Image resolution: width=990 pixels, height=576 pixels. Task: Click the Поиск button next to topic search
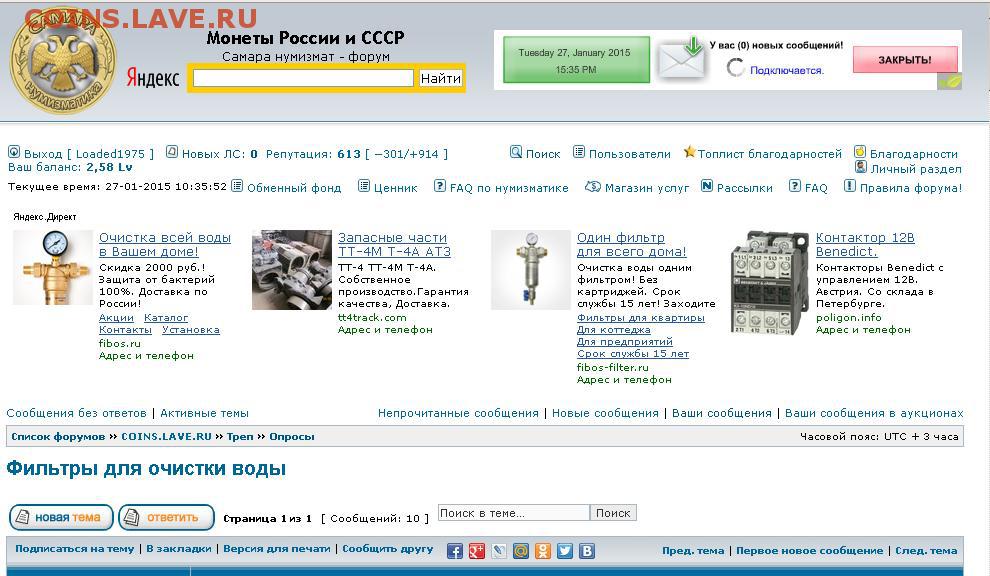tap(613, 513)
